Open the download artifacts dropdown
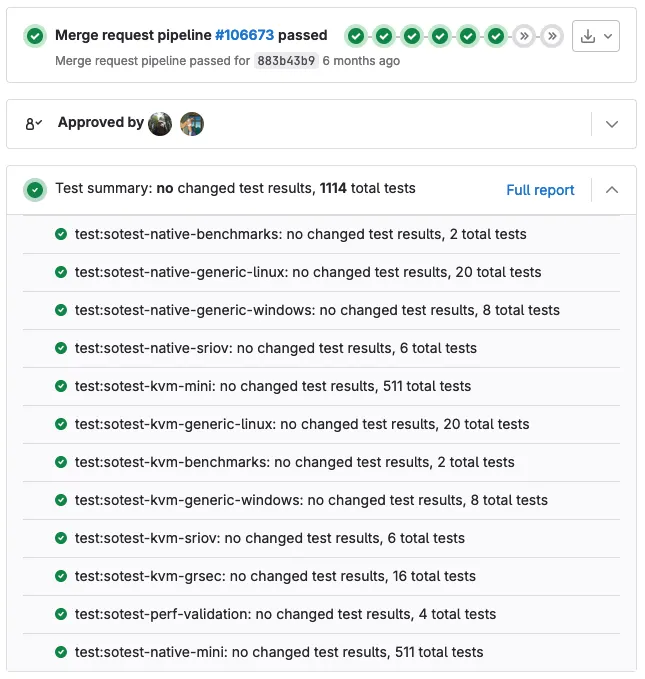The height and width of the screenshot is (679, 645). (x=596, y=36)
